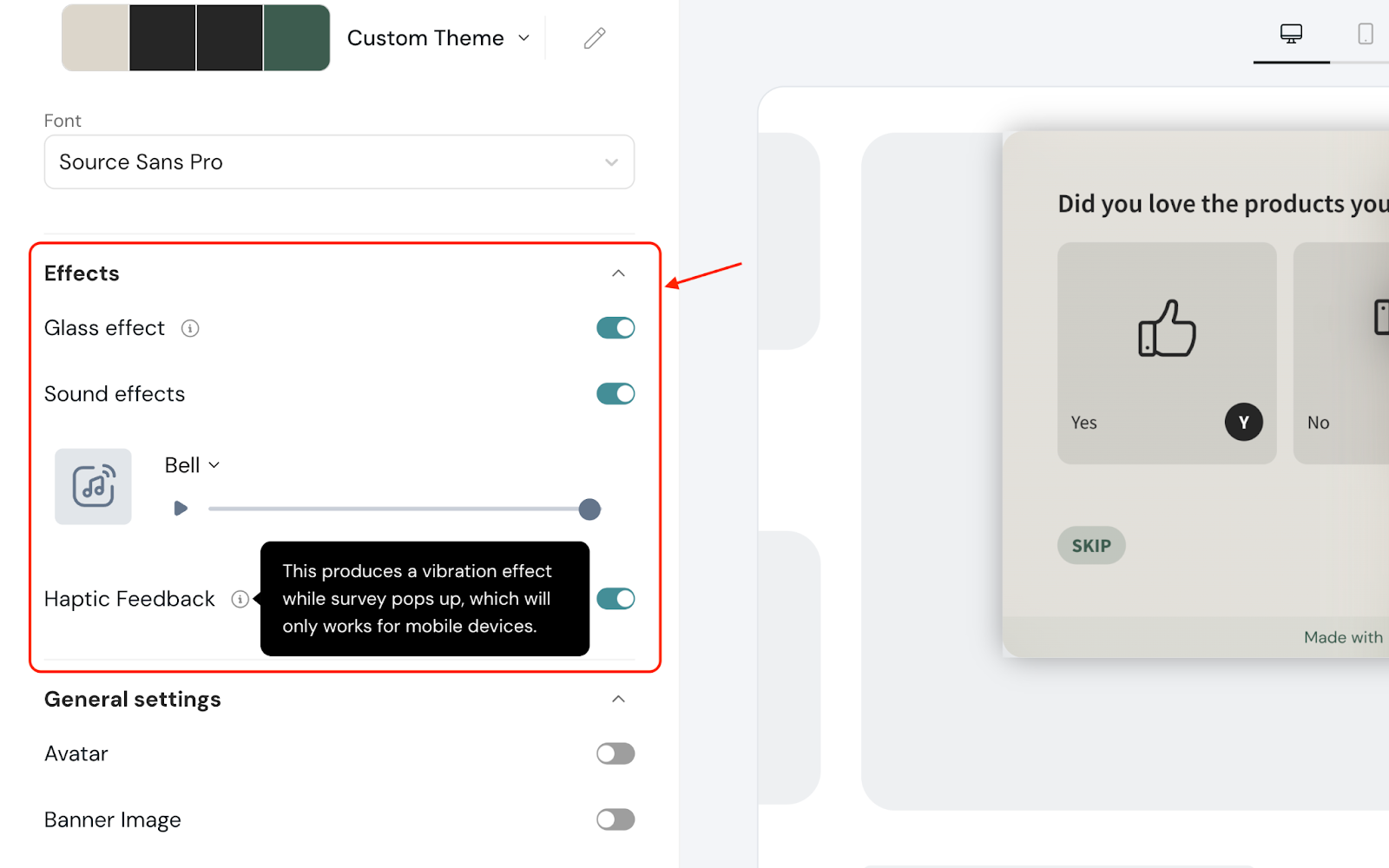
Task: Open the Bell sound dropdown
Action: coord(192,465)
